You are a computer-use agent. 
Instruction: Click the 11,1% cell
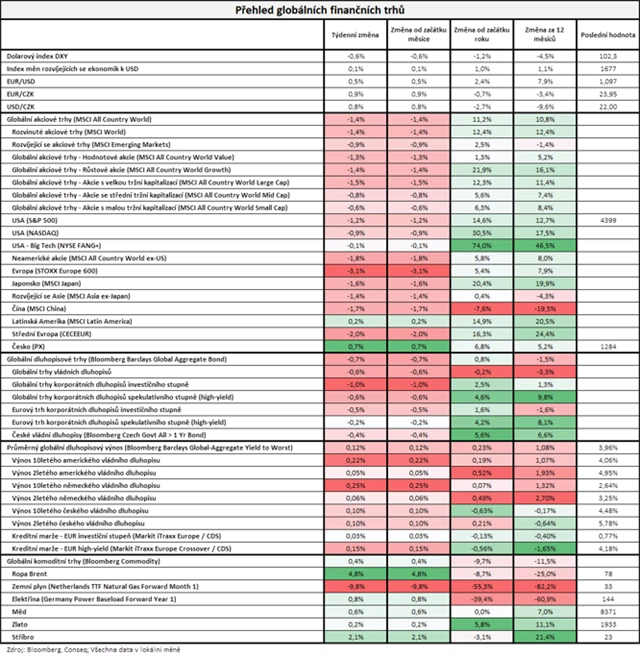545,623
